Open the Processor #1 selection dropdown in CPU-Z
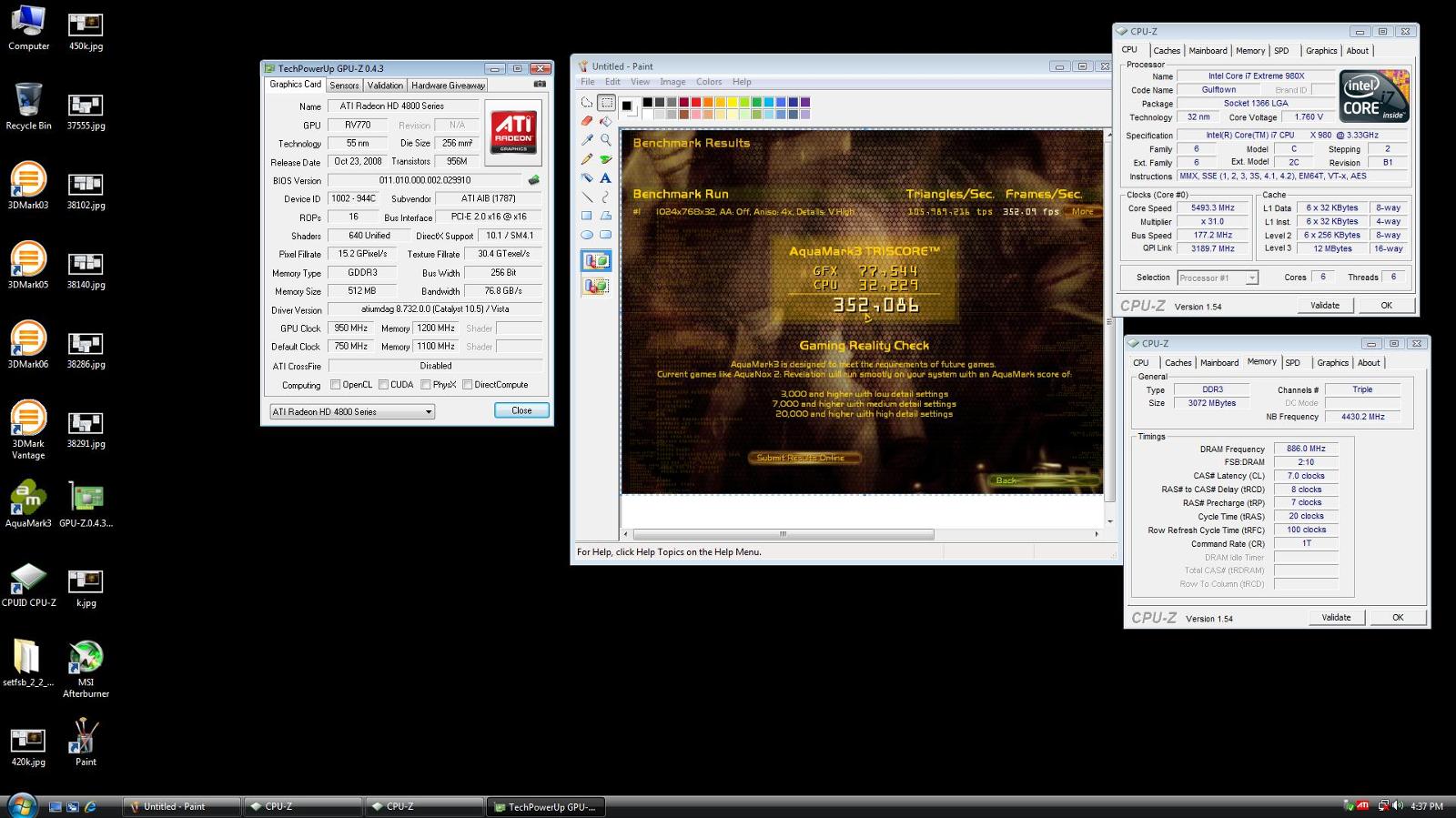This screenshot has height=818, width=1456. coord(1218,278)
